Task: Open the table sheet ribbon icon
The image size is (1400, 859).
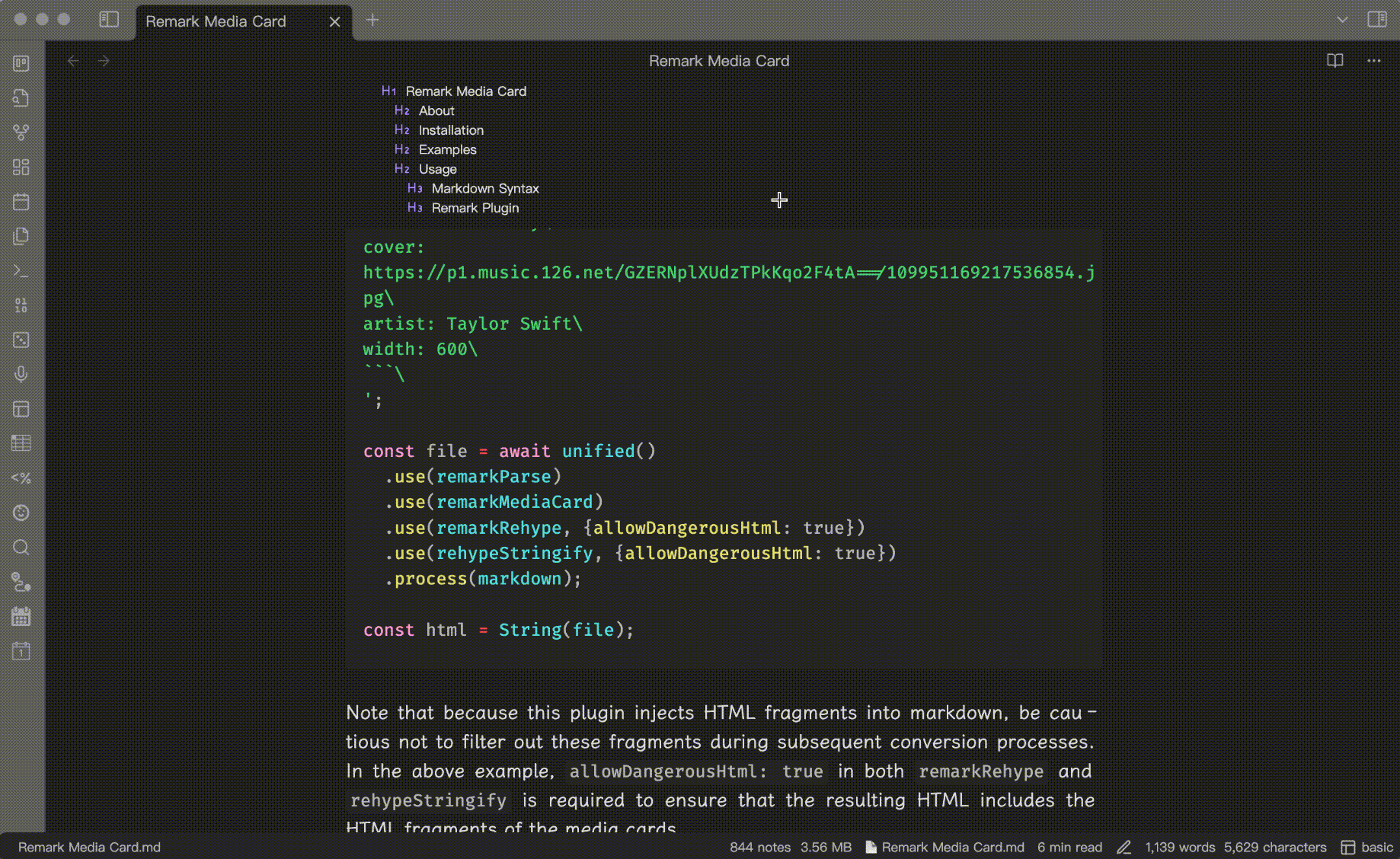Action: 21,443
